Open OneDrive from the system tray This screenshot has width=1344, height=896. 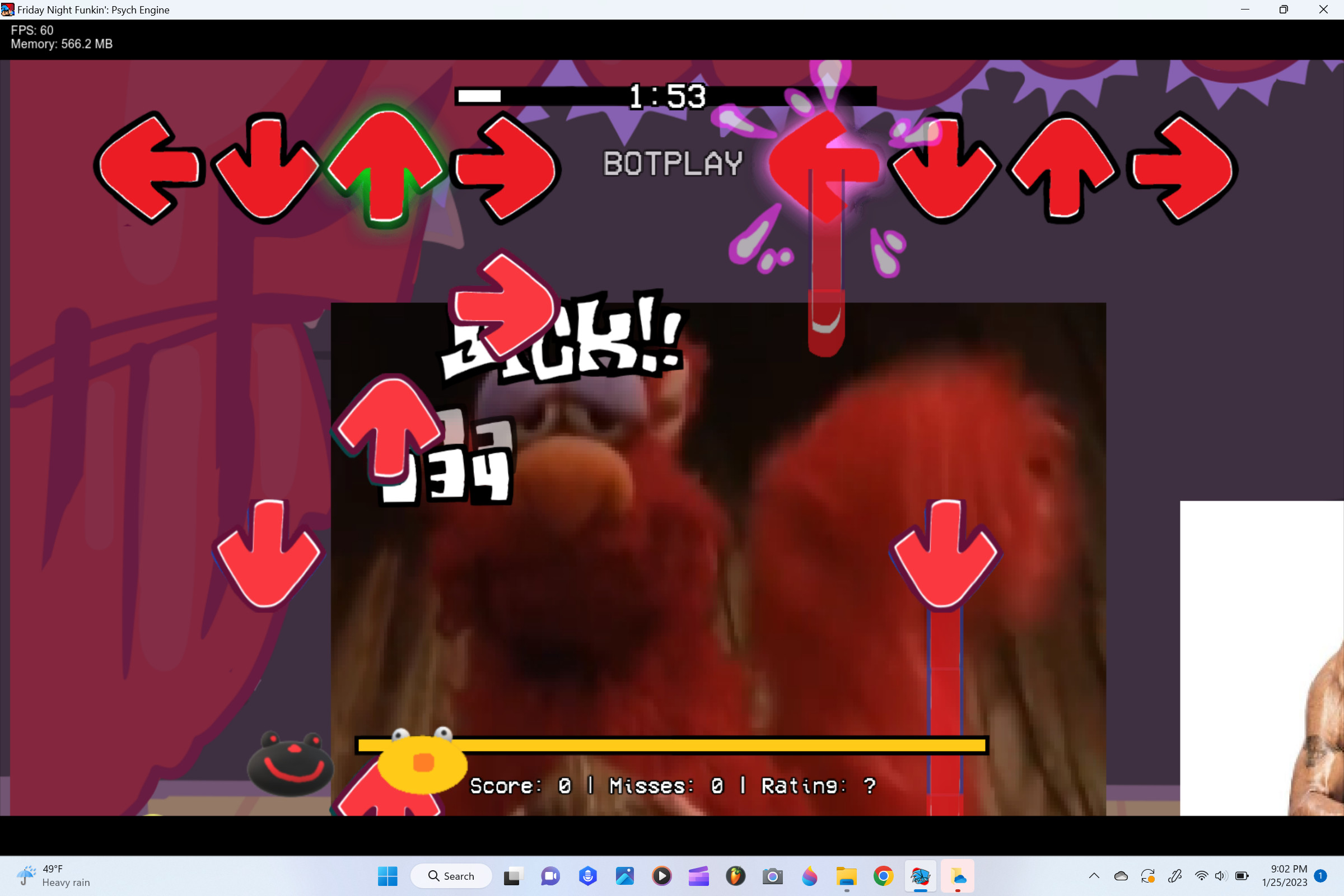click(x=1121, y=876)
